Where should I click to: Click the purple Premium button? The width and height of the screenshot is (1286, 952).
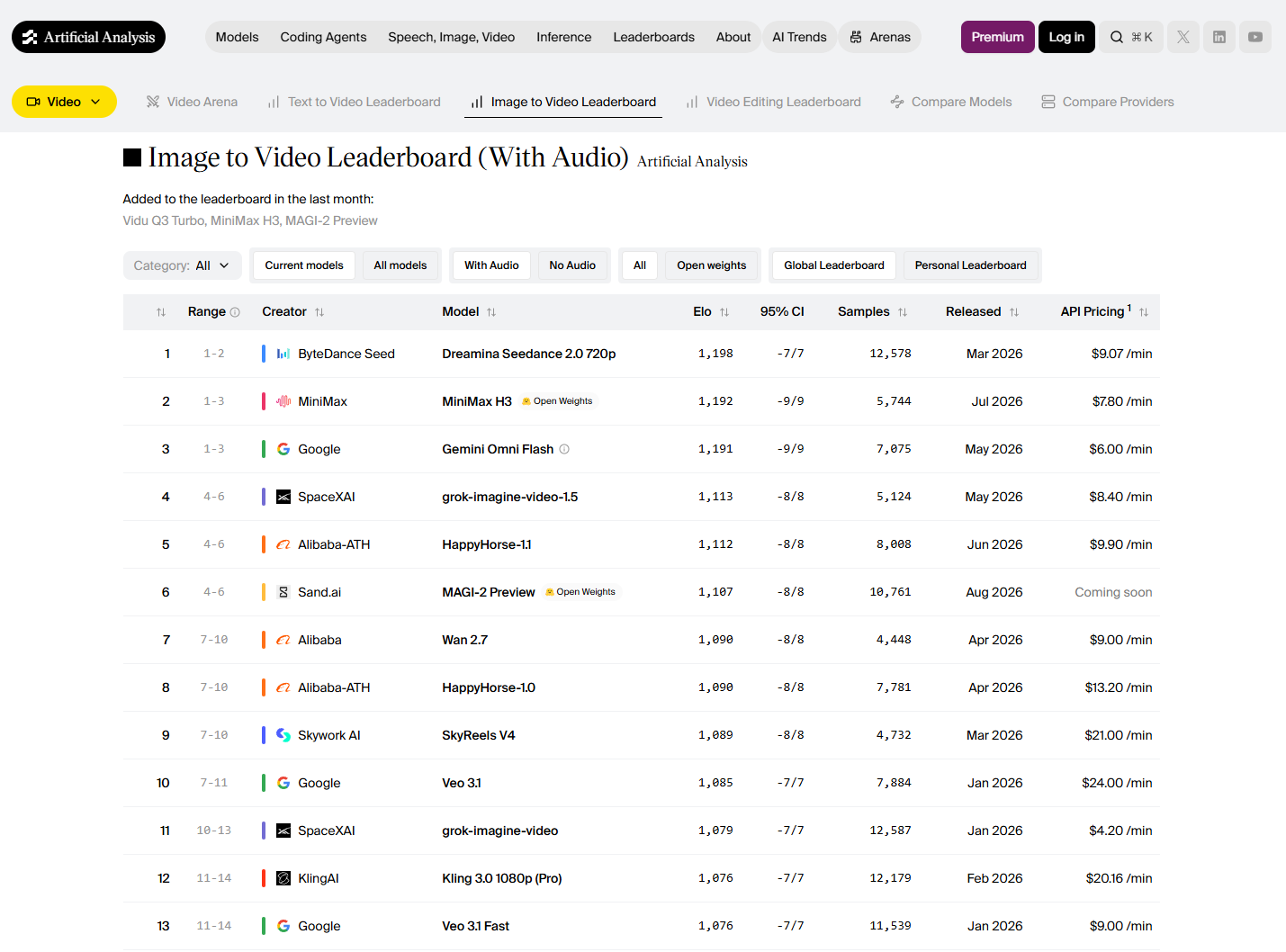(x=998, y=37)
